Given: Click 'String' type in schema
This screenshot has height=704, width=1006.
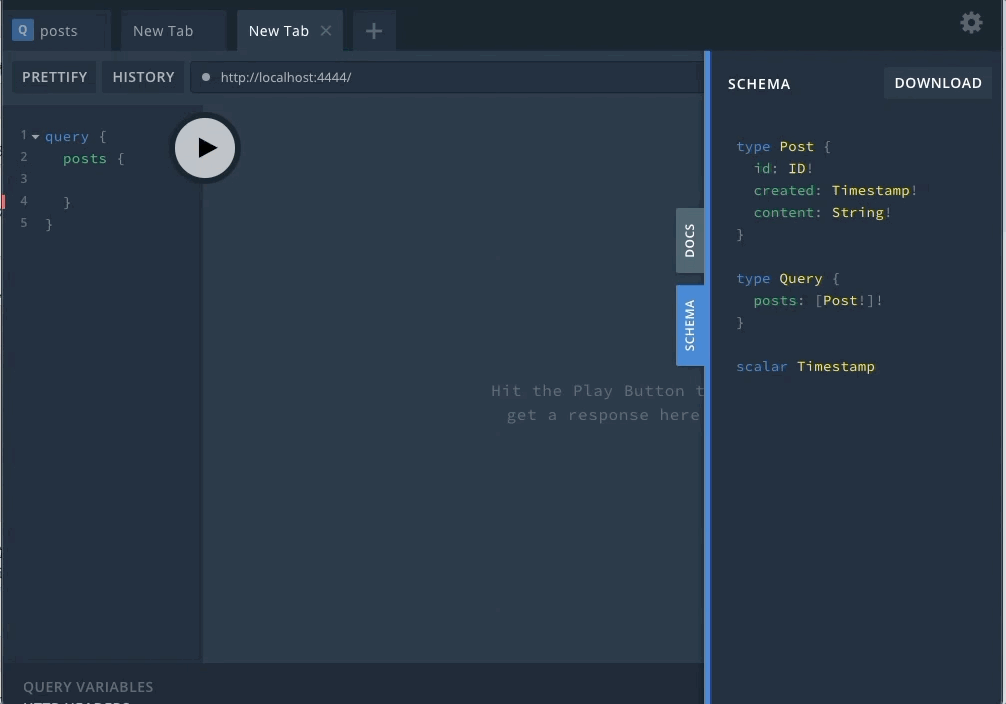Looking at the screenshot, I should [858, 212].
